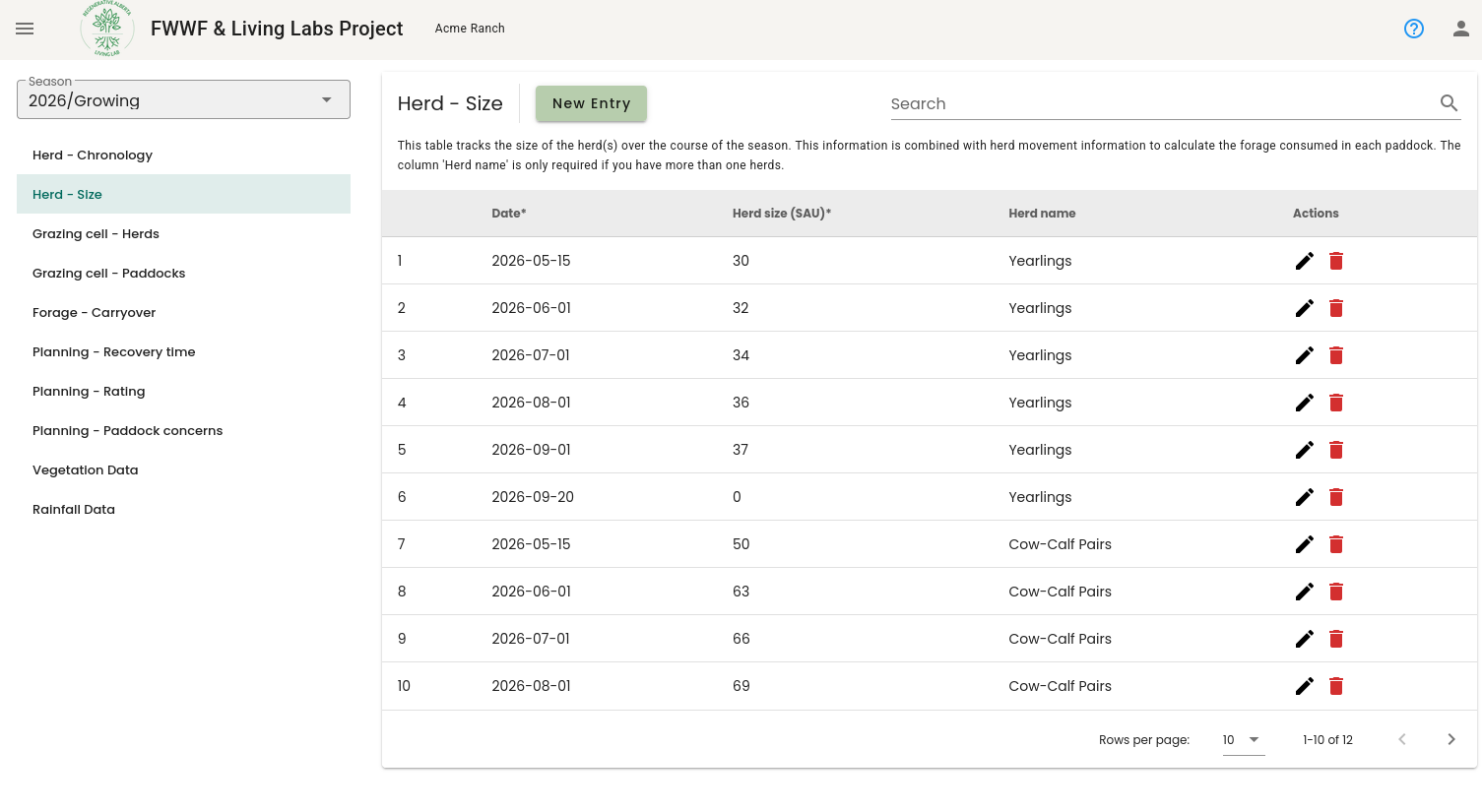Select date cell 2026-09-20
Image resolution: width=1482 pixels, height=812 pixels.
click(533, 497)
